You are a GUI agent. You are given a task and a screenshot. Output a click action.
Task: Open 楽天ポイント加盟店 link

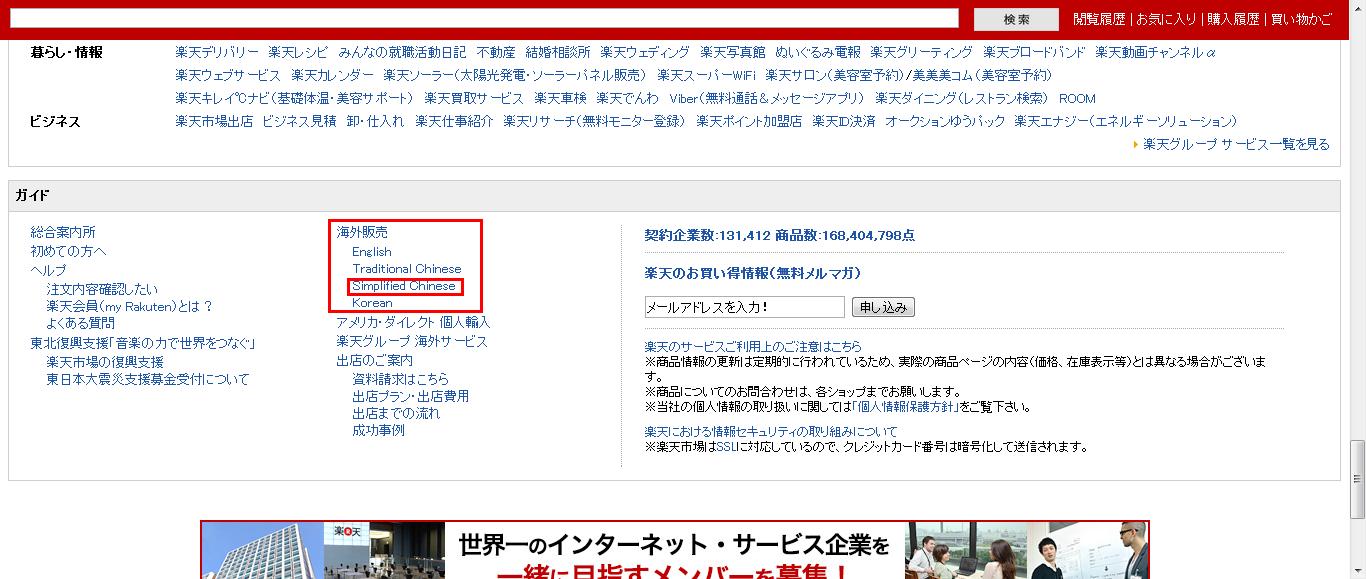point(749,121)
